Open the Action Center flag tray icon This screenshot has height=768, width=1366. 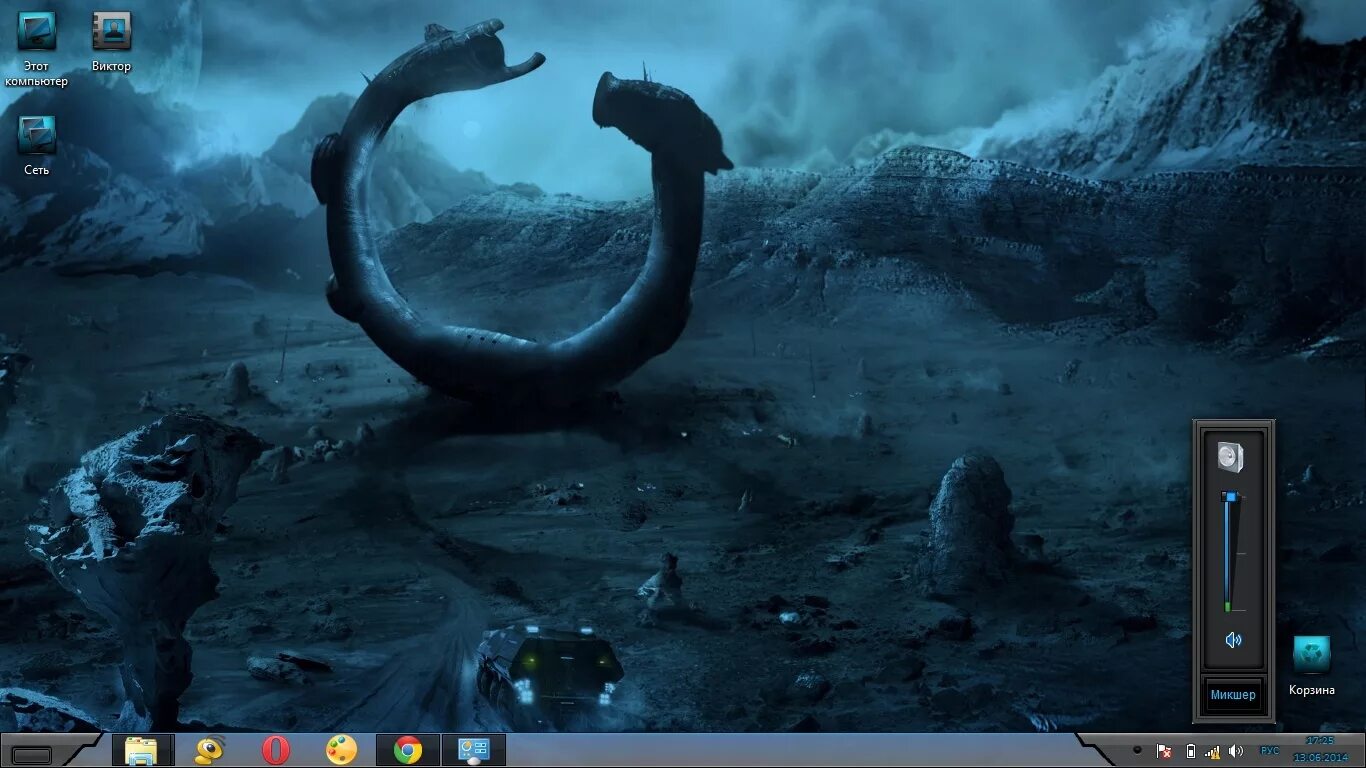(x=1164, y=751)
